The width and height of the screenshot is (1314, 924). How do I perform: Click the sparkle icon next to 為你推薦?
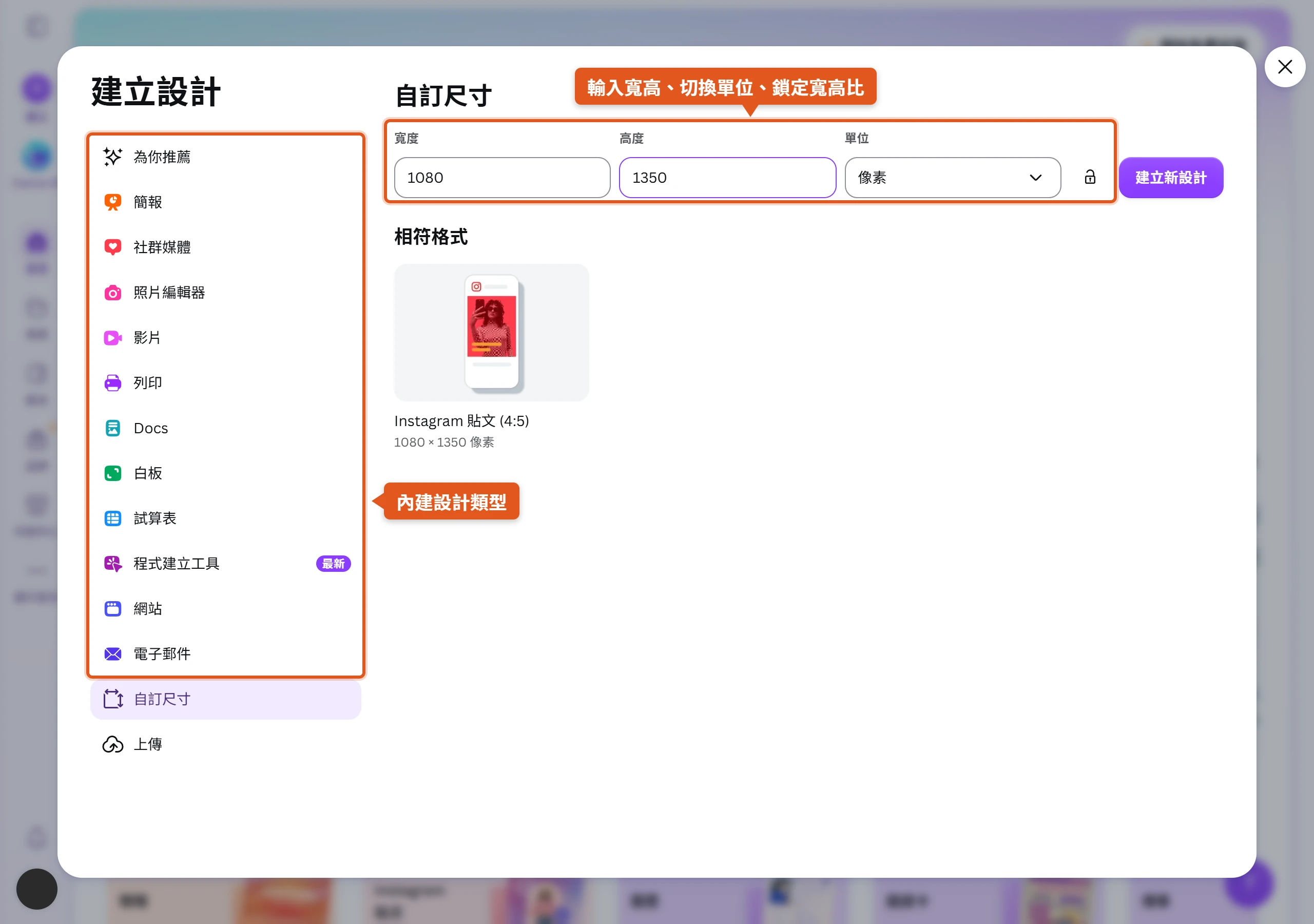click(x=113, y=157)
